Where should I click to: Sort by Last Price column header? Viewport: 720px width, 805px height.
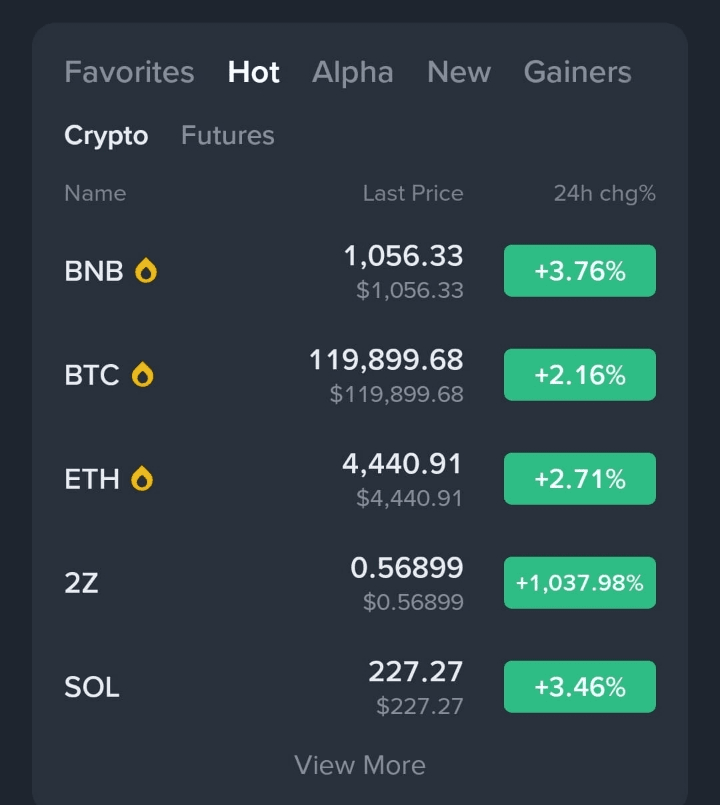click(x=412, y=193)
